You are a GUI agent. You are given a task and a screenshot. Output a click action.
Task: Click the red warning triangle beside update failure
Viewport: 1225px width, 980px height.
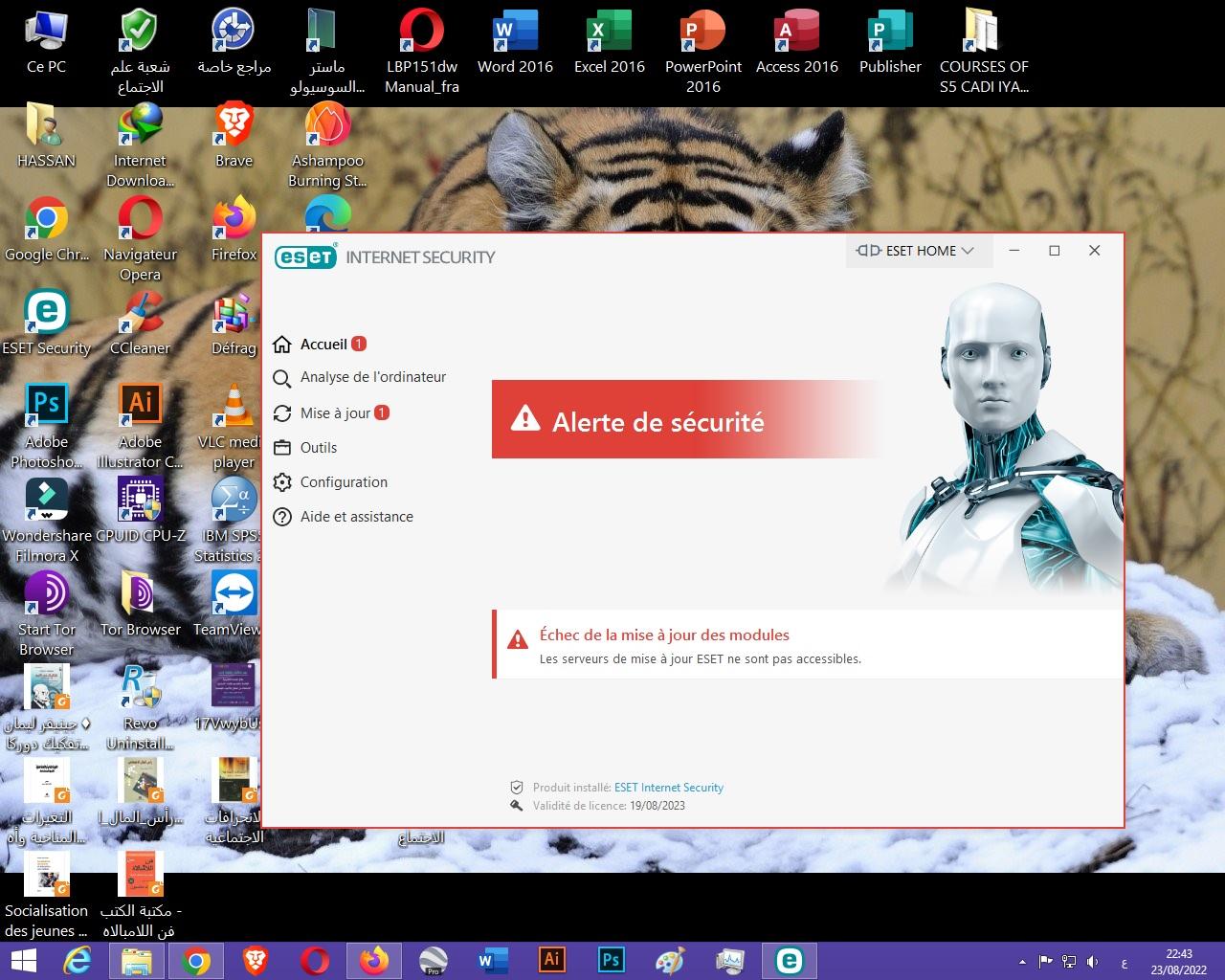pos(518,639)
